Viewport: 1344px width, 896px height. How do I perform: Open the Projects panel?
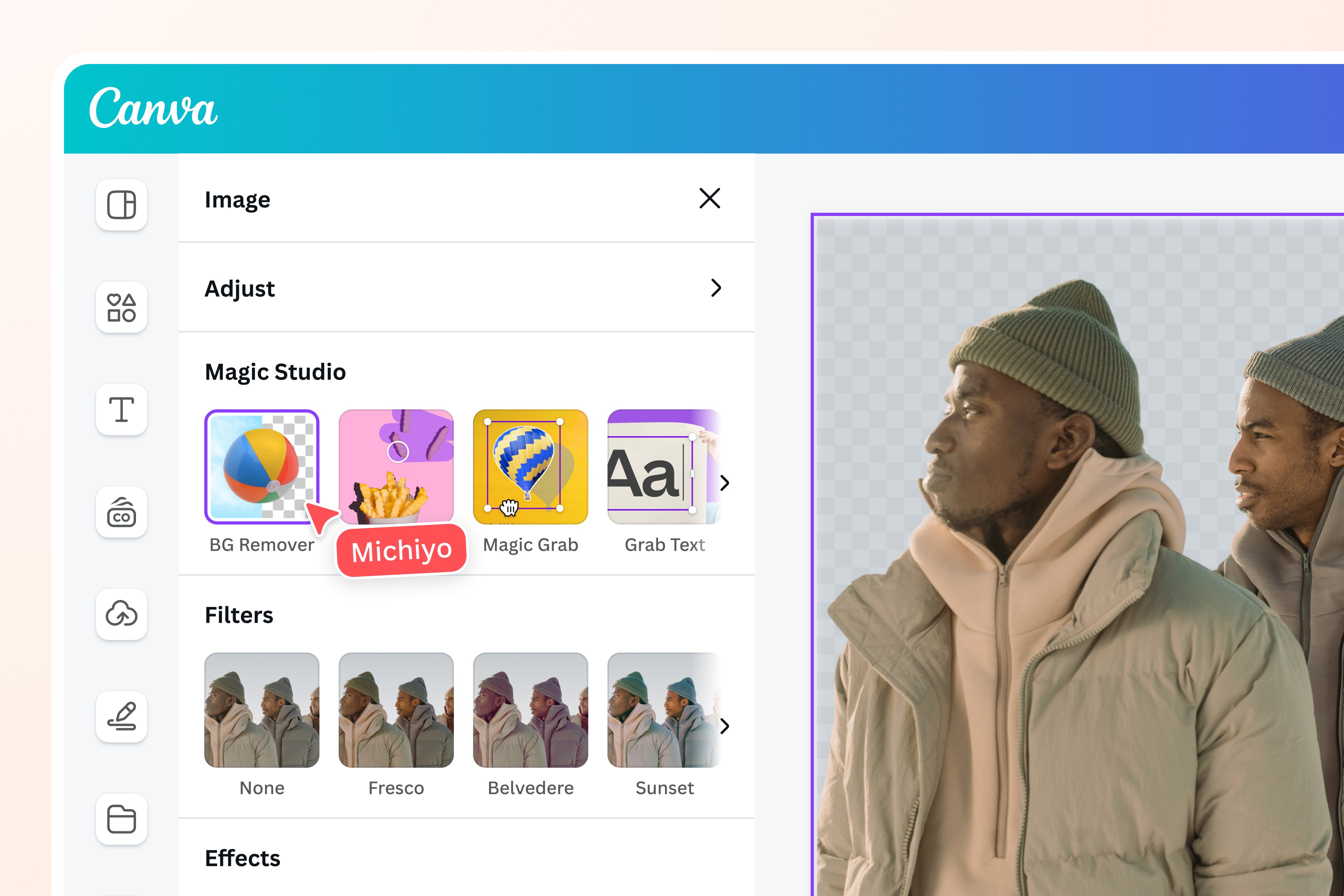coord(122,819)
